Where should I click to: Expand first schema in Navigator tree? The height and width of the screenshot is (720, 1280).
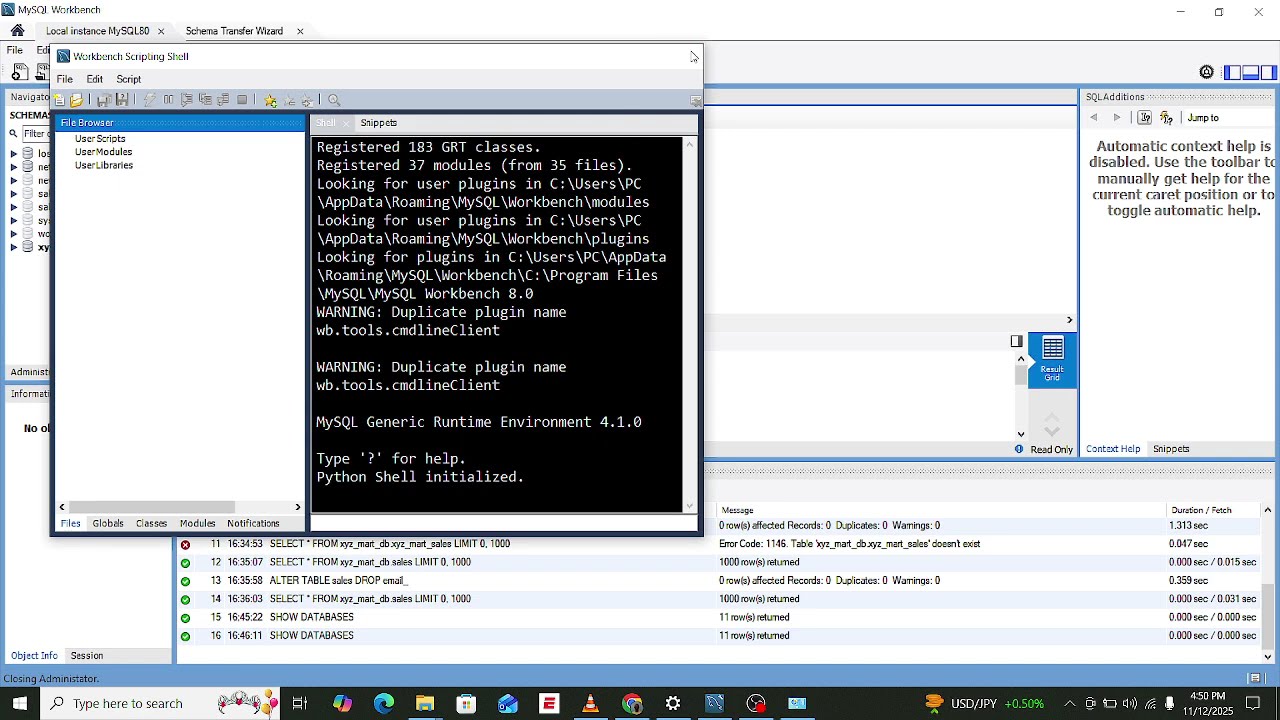pyautogui.click(x=14, y=154)
